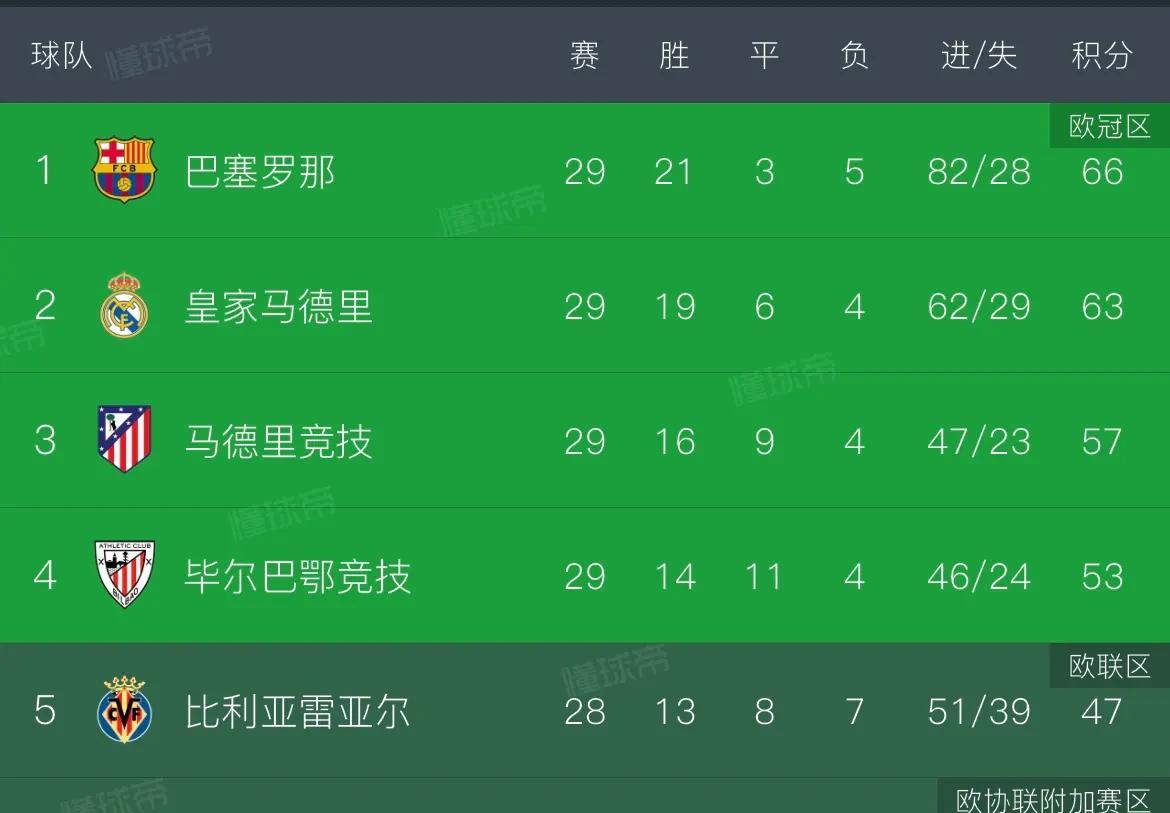The height and width of the screenshot is (813, 1170).
Task: Click the Athletic Bilbao club crest
Action: [124, 574]
